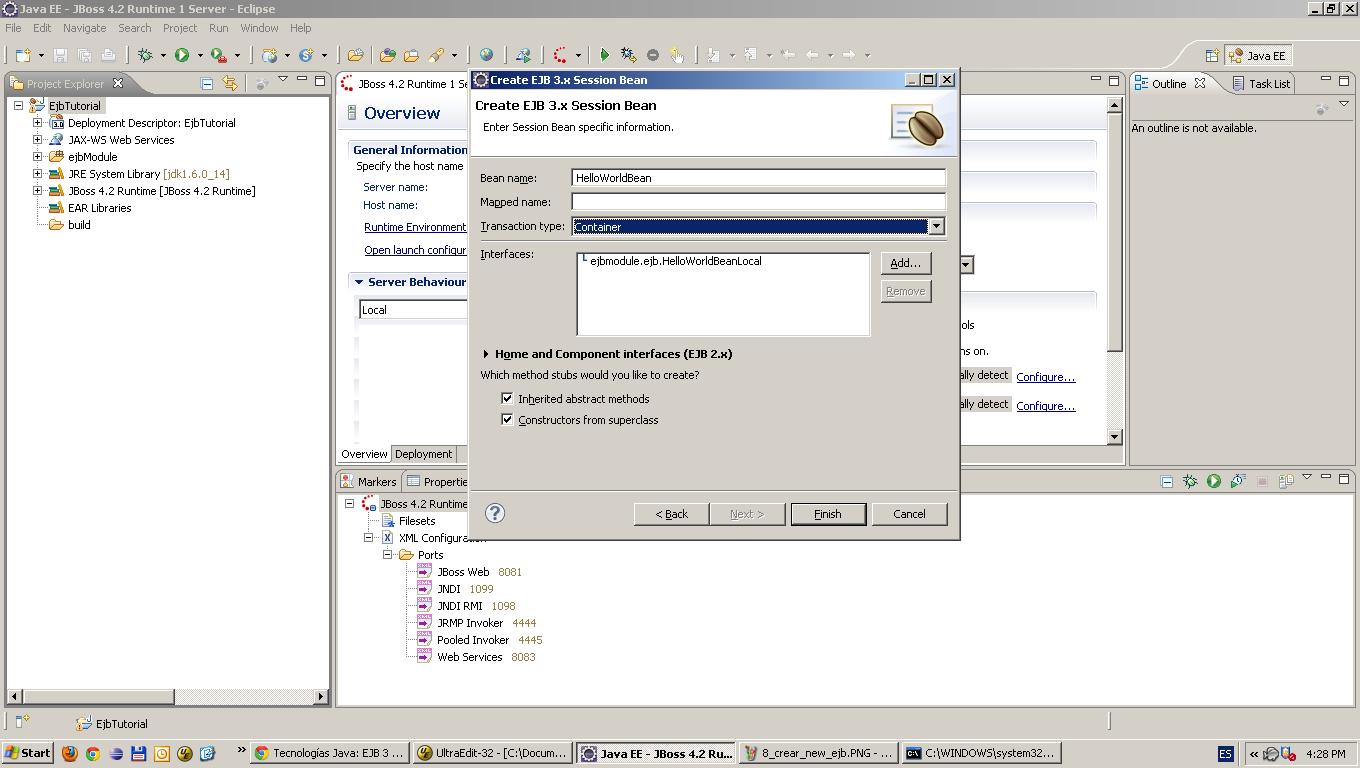Click the Save icon in the toolbar
Viewport: 1360px width, 768px height.
(59, 55)
